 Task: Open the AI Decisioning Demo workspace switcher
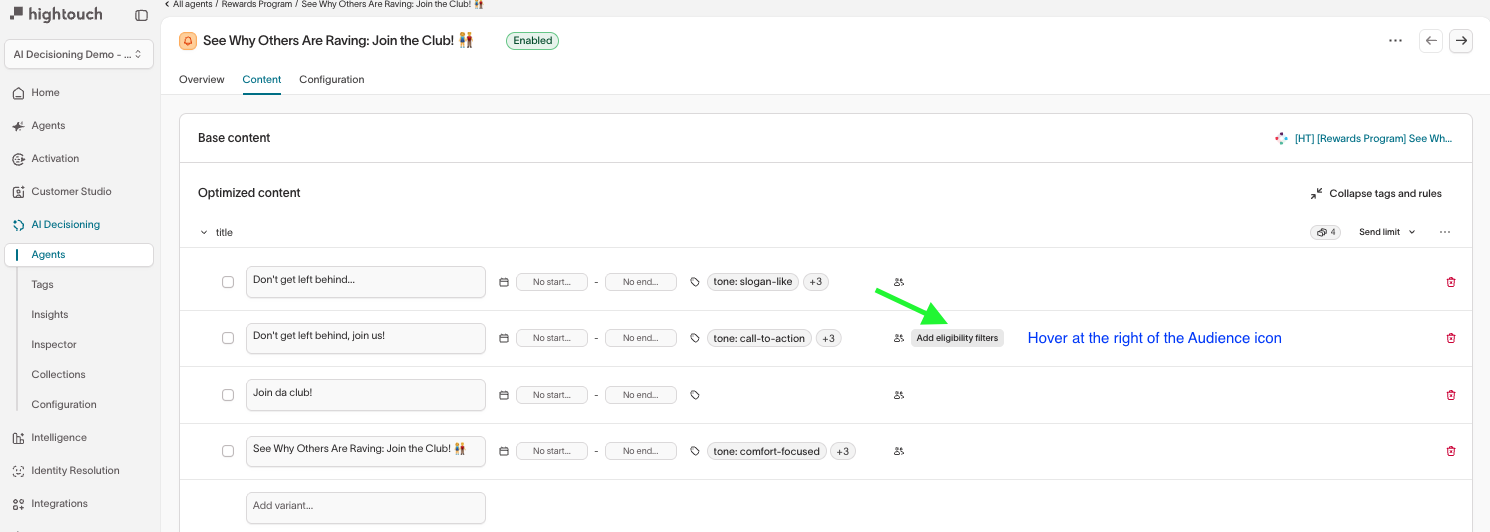[x=79, y=54]
